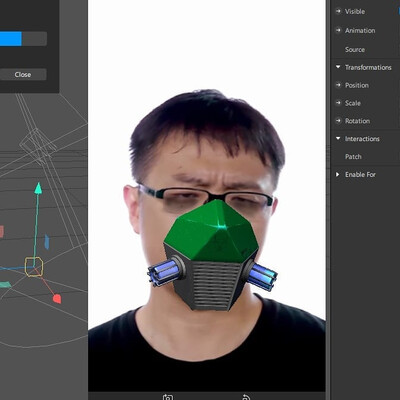The image size is (400, 400).
Task: Click the green plane handle on the gizmo
Action: [x=5, y=285]
